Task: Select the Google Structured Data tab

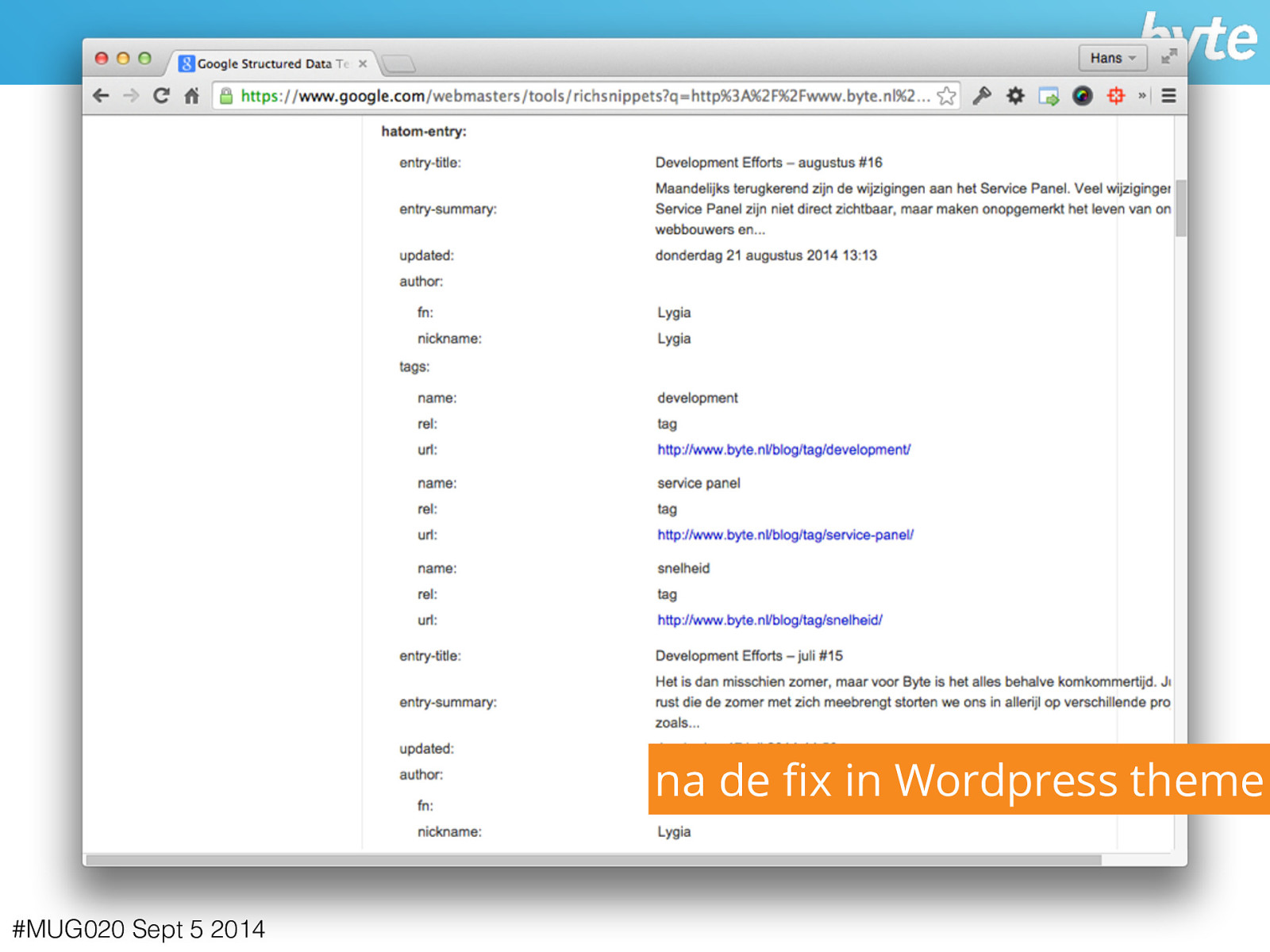Action: coord(270,63)
